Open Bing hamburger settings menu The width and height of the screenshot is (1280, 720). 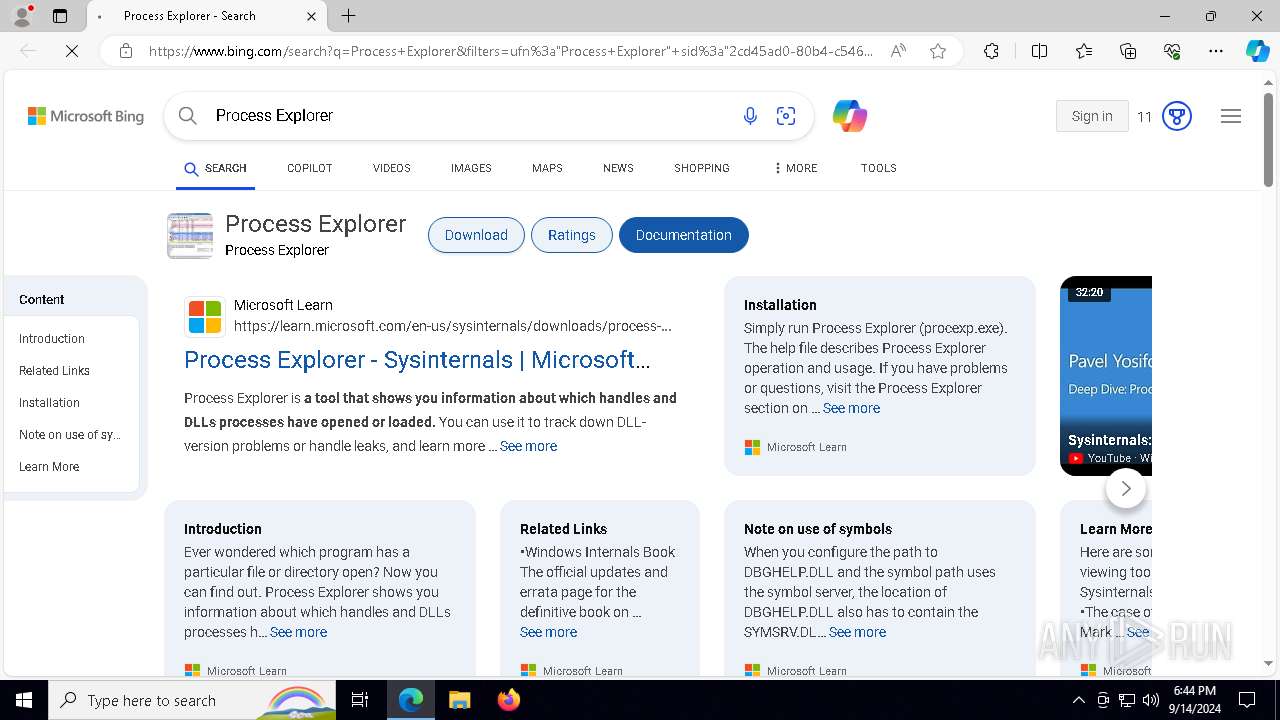click(1231, 116)
